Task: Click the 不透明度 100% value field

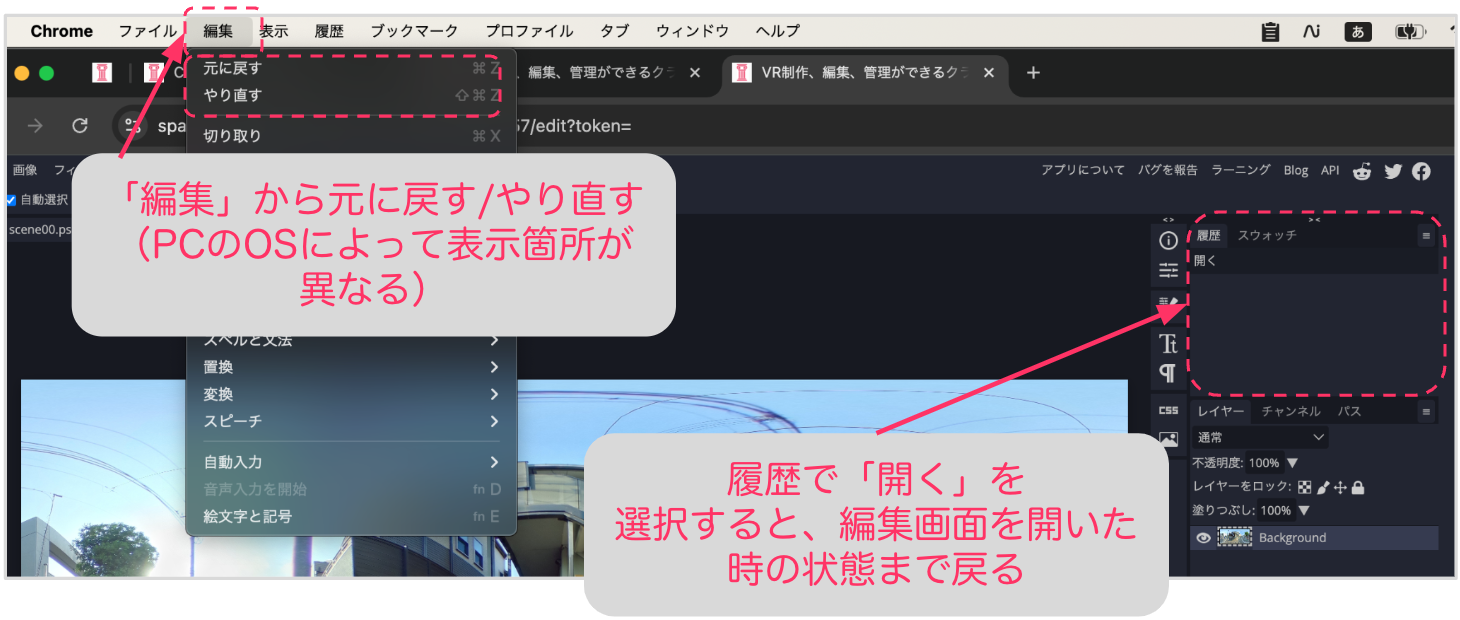Action: coord(1264,463)
